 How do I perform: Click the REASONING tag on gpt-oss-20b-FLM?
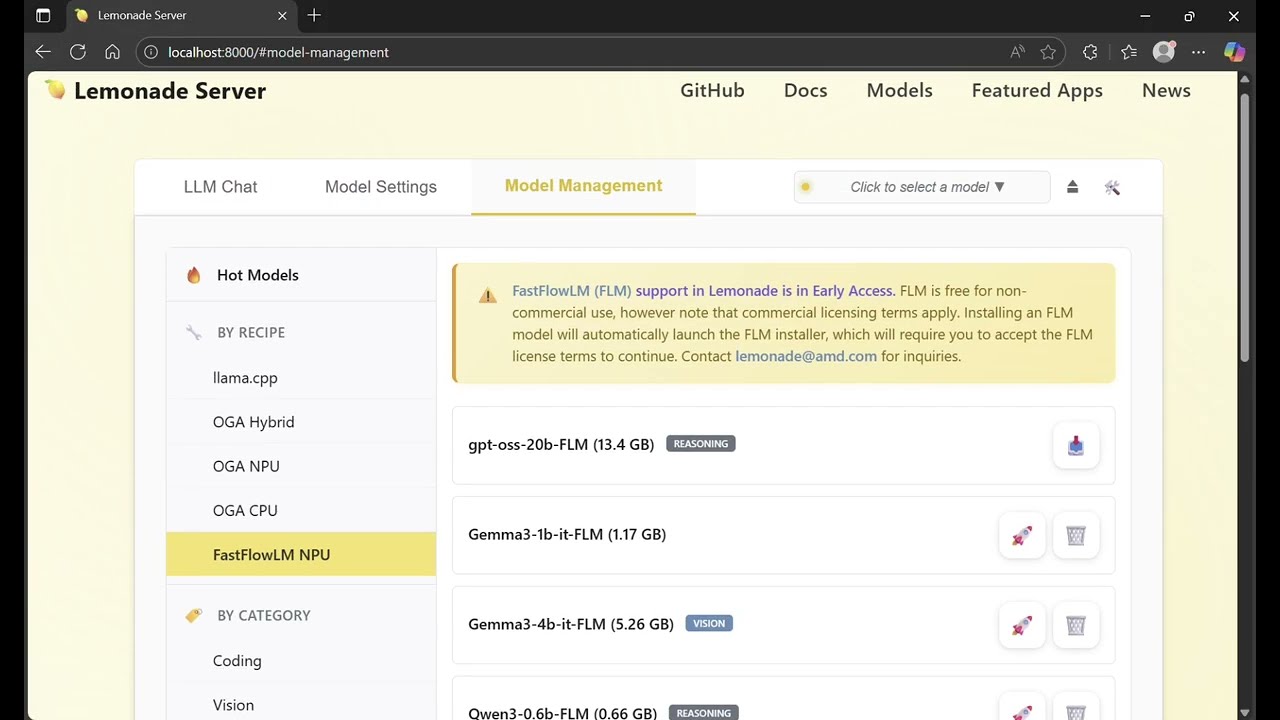click(701, 443)
